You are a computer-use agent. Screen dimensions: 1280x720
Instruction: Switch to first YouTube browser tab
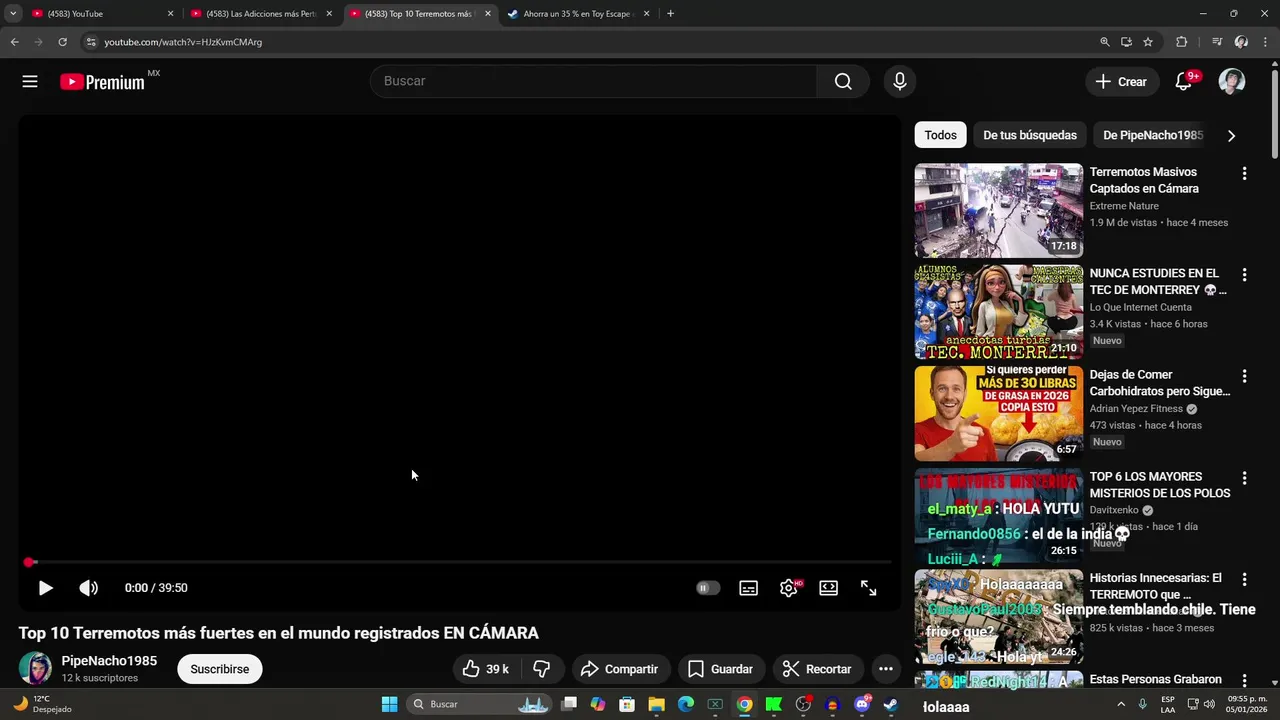point(100,14)
